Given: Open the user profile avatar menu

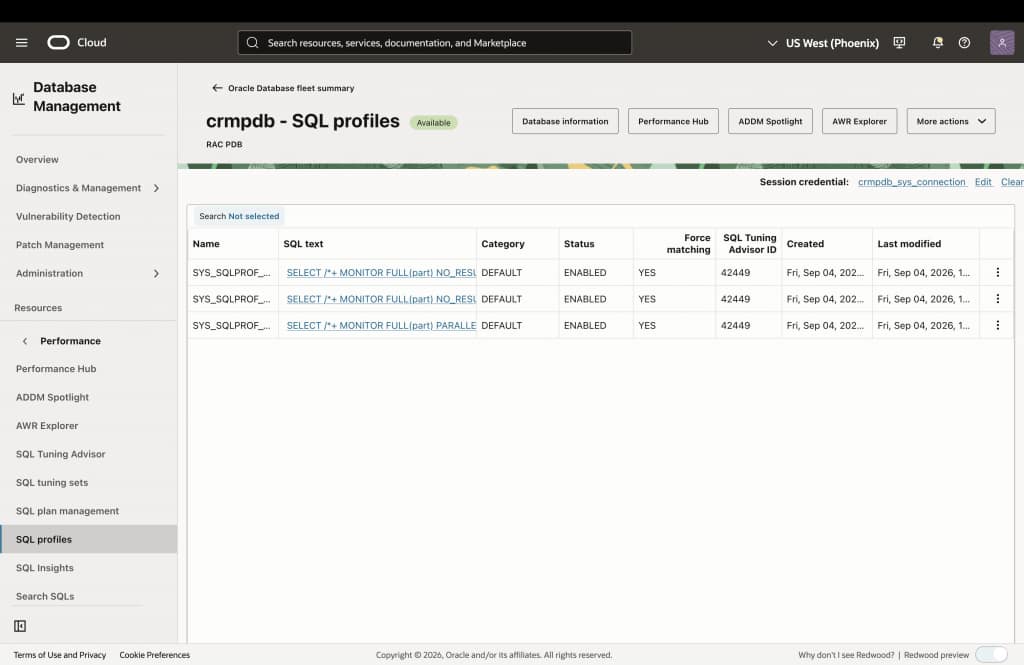Looking at the screenshot, I should (1002, 42).
